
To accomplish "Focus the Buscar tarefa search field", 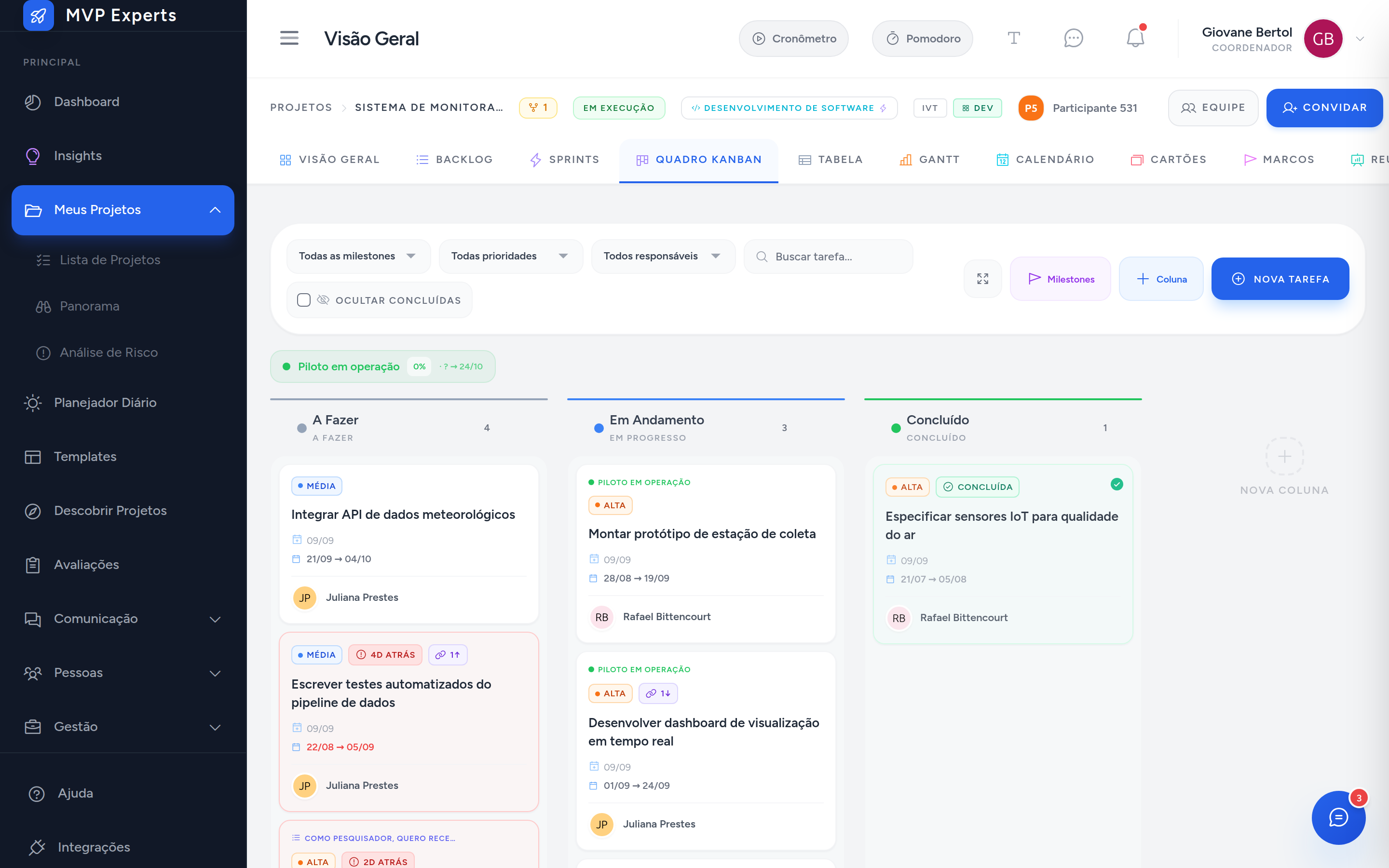I will (x=828, y=257).
